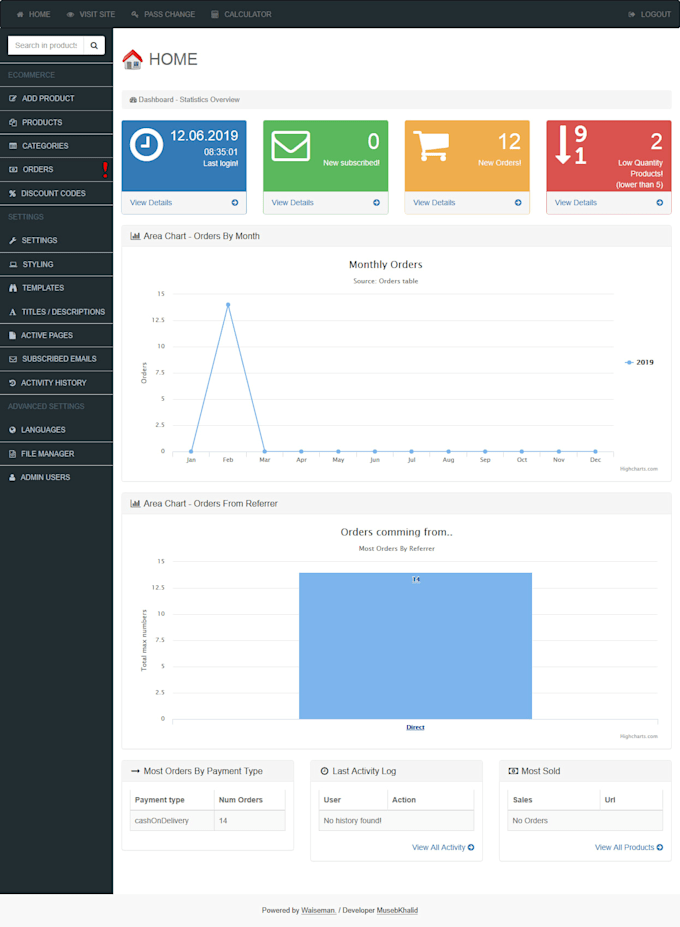
Task: Click the blue Direct bar in referrer chart
Action: (x=415, y=645)
